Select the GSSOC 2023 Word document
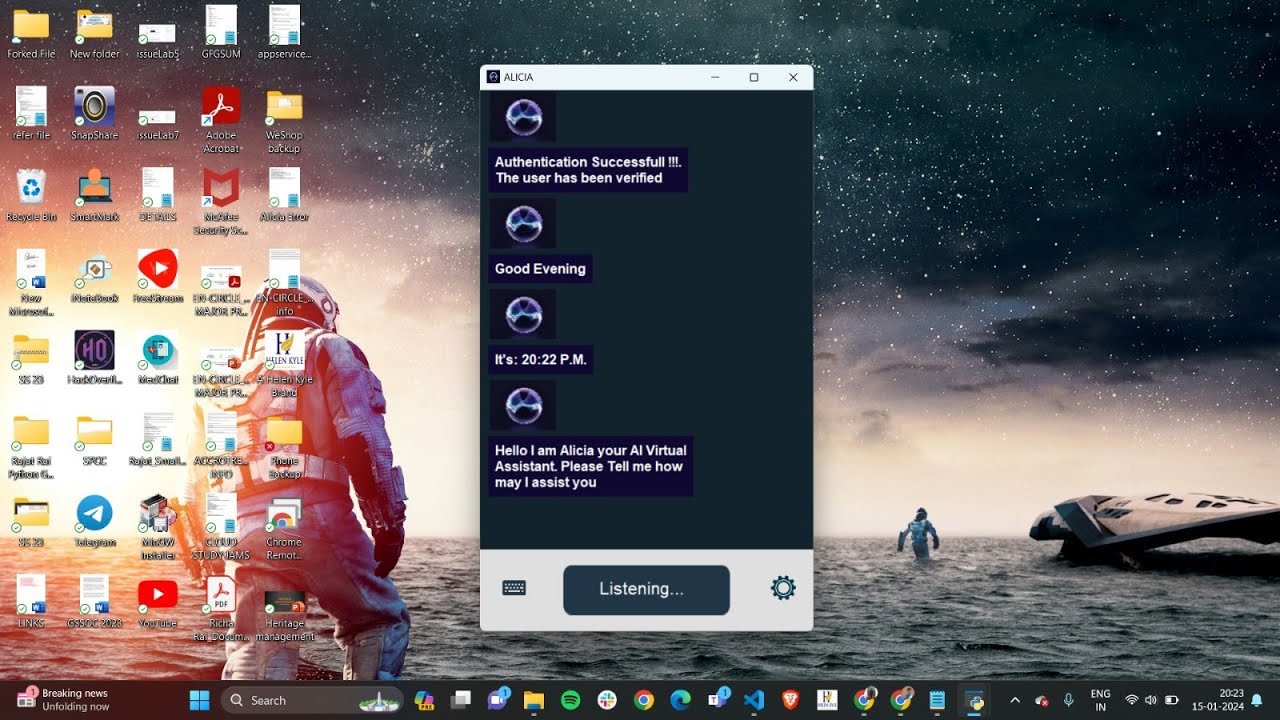The image size is (1280, 720). 94,601
